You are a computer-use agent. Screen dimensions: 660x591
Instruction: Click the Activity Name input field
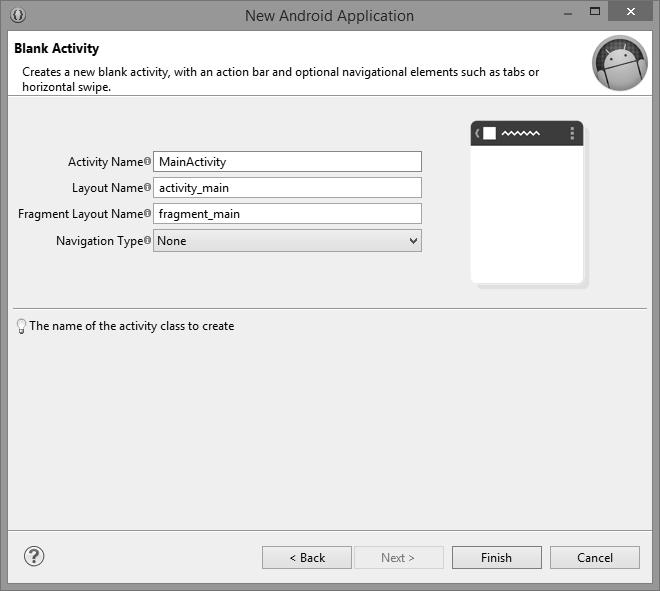(x=287, y=162)
